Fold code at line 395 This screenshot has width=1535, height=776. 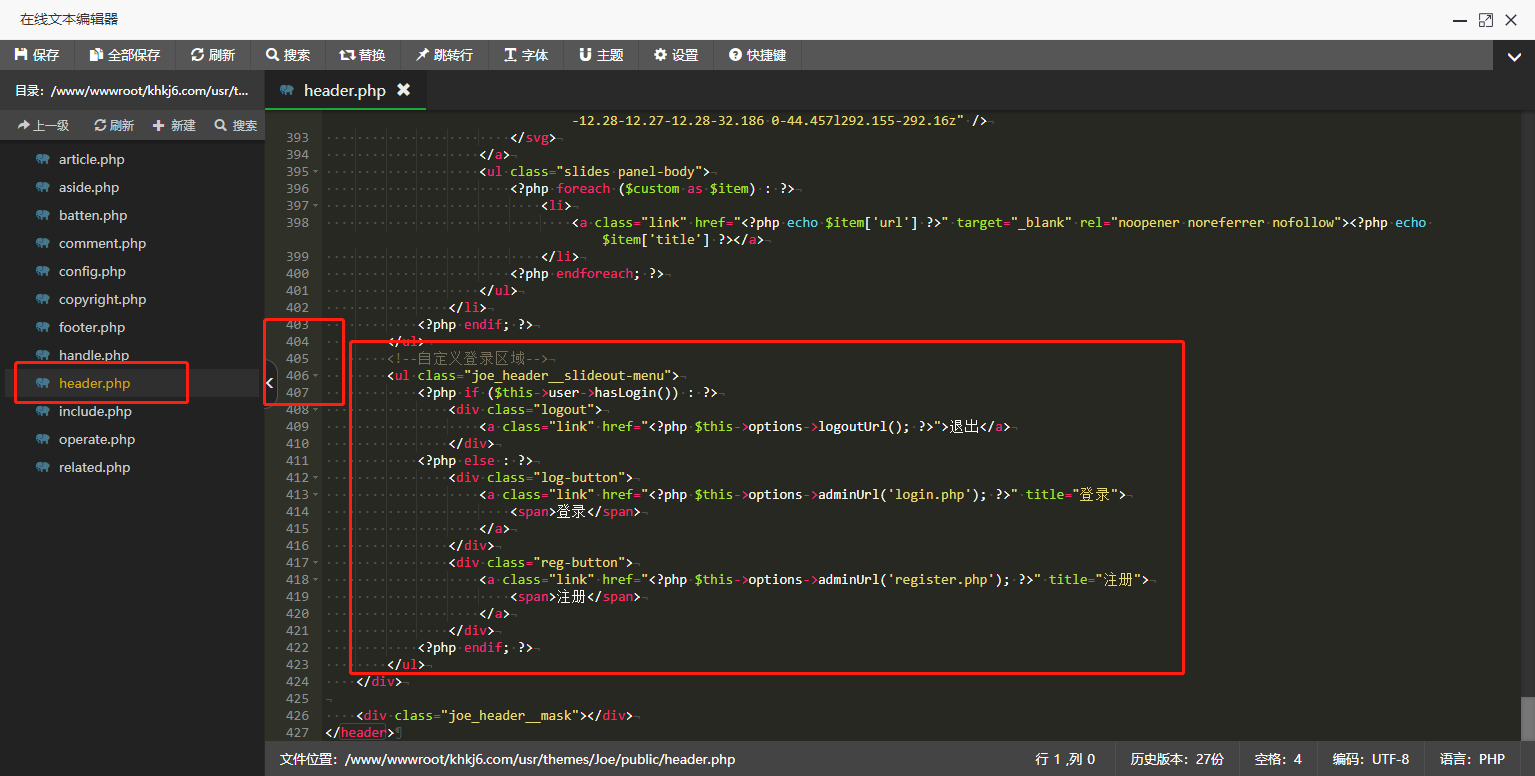point(316,172)
